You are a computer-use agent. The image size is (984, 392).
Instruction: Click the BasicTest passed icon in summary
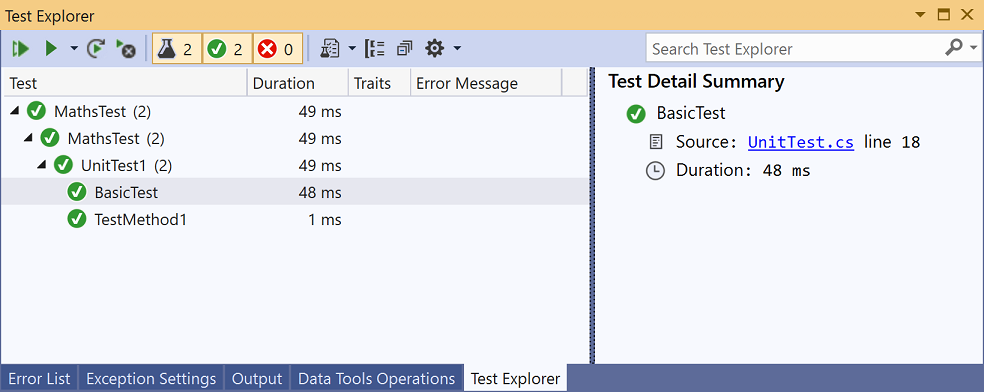coord(636,114)
